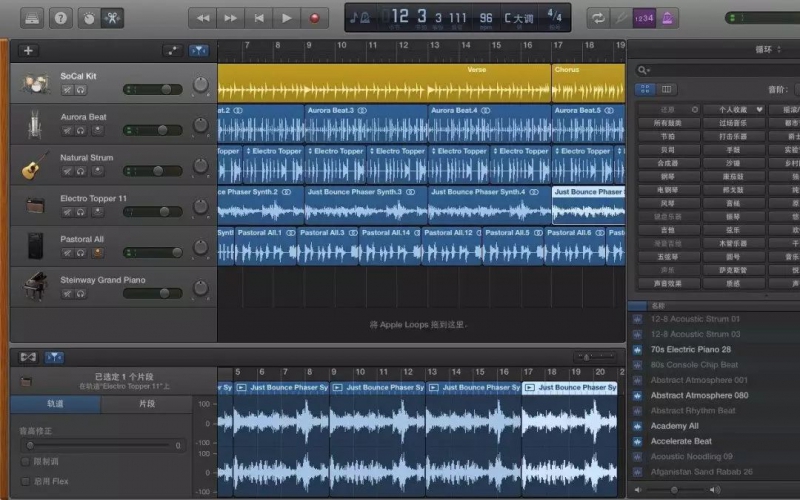Open the 96 bpm tempo display
Image resolution: width=800 pixels, height=500 pixels.
(x=486, y=19)
